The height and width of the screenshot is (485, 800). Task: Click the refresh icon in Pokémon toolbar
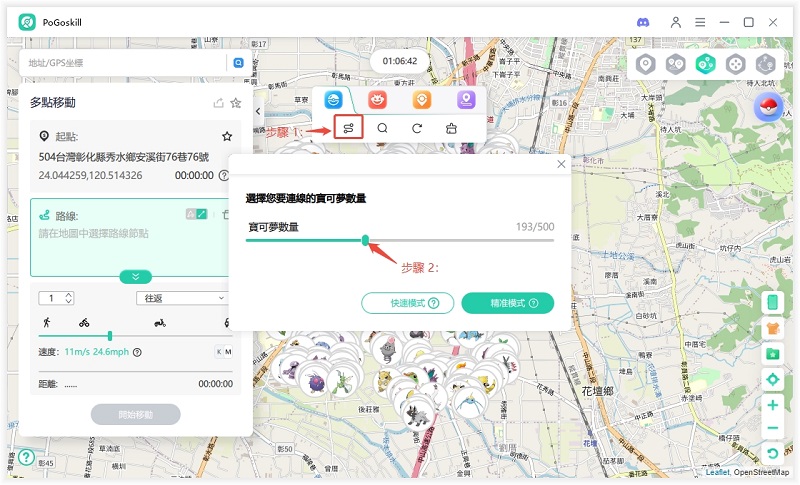point(417,128)
